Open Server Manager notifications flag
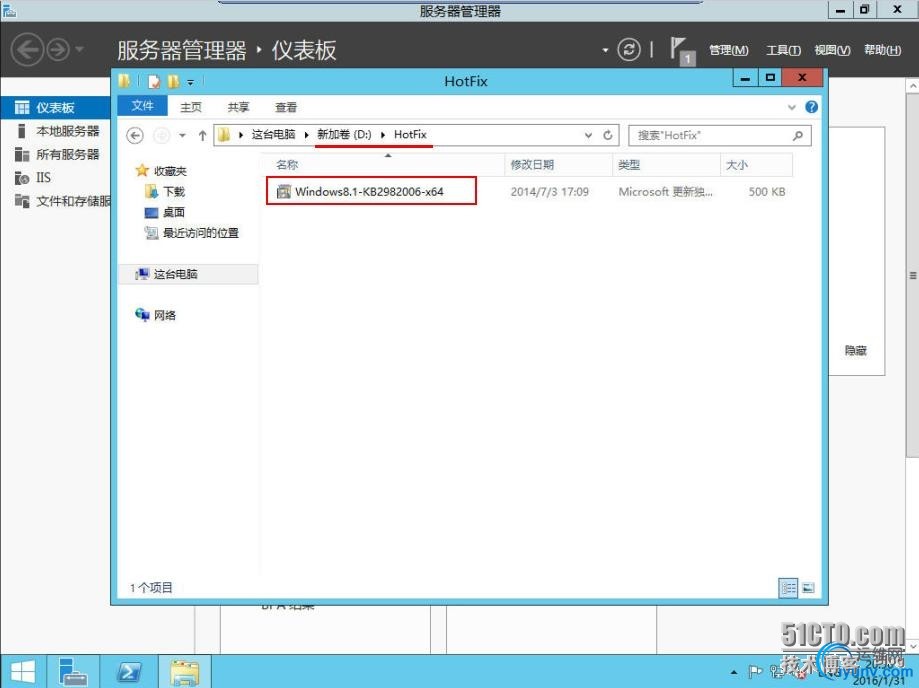Screen dimensions: 919x688 [x=682, y=51]
